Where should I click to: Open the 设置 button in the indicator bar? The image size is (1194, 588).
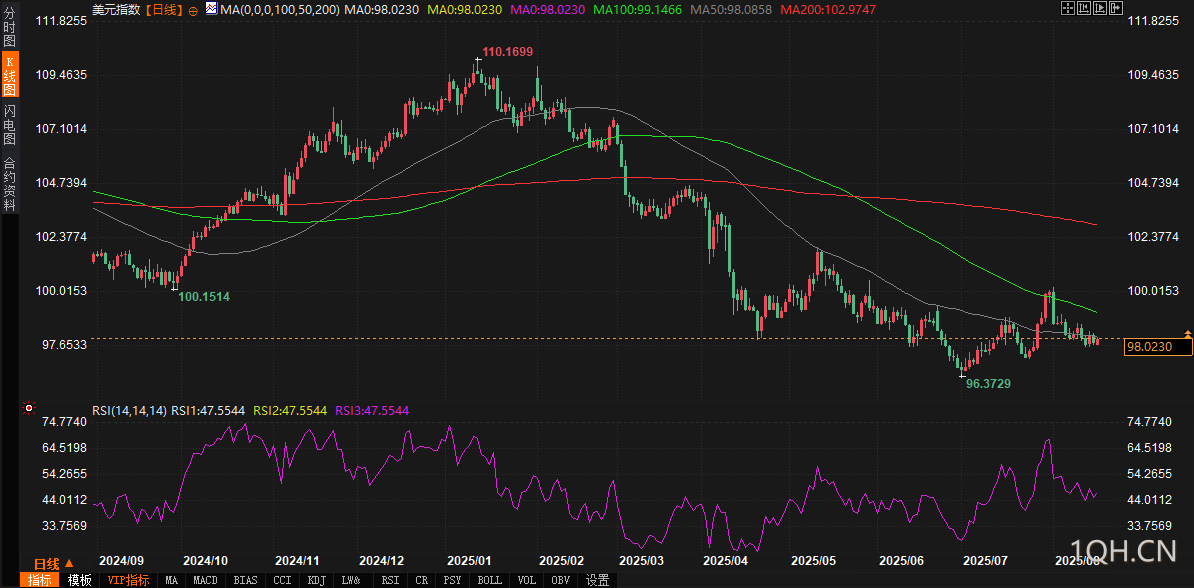click(x=597, y=580)
